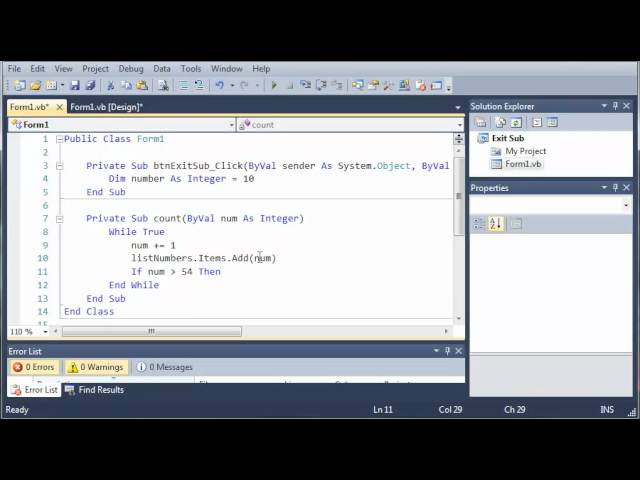Toggle the 0 Warnings filter
The image size is (640, 480).
pos(96,367)
